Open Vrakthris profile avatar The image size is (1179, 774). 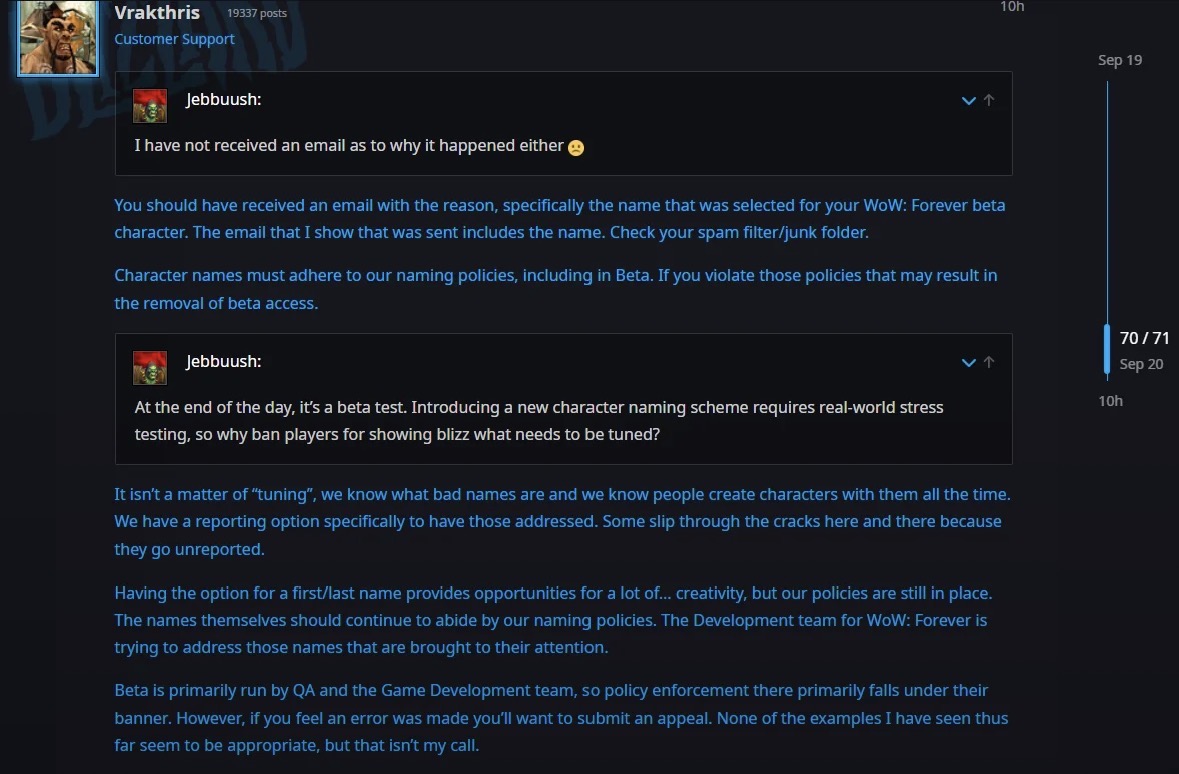coord(58,38)
